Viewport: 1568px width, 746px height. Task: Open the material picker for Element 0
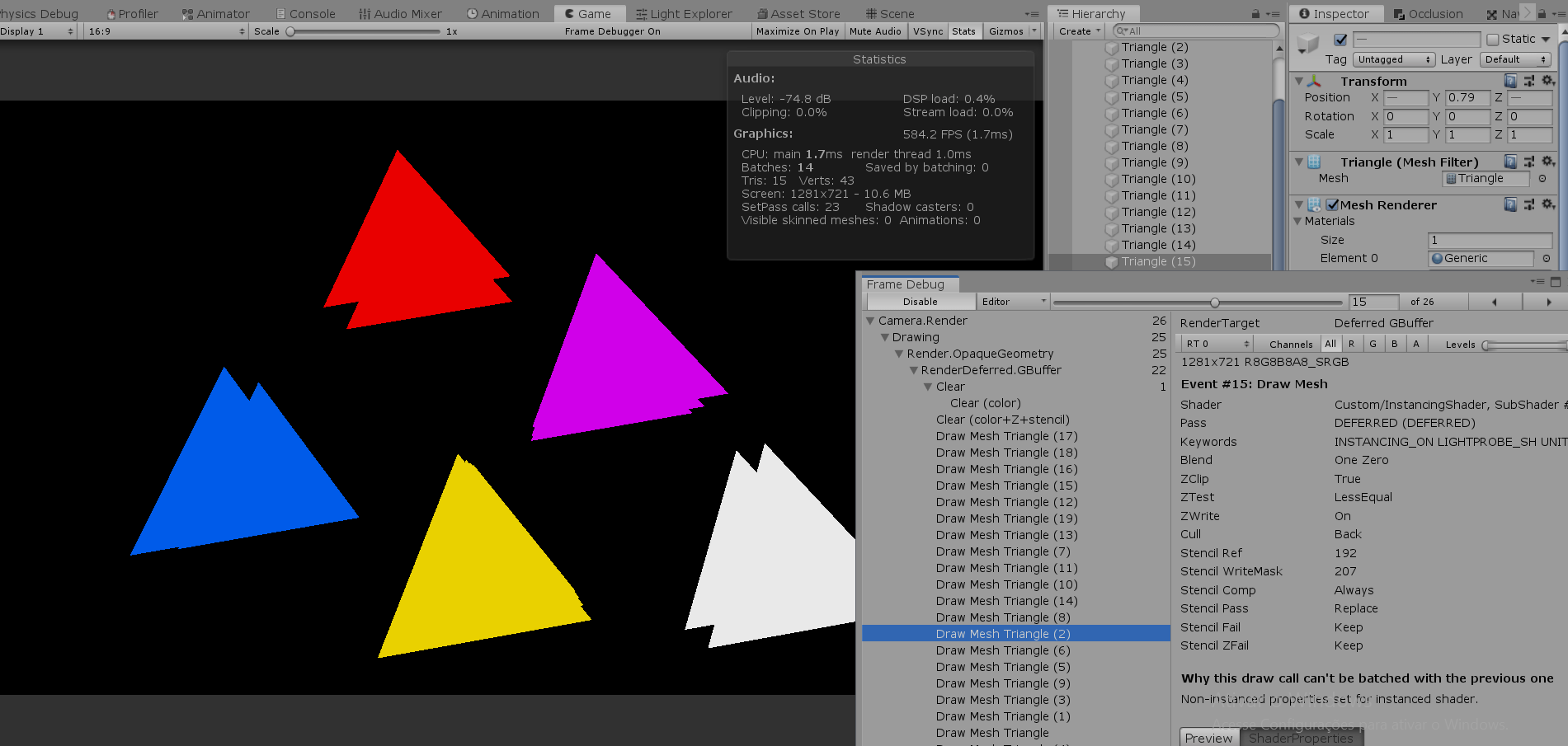pyautogui.click(x=1547, y=258)
